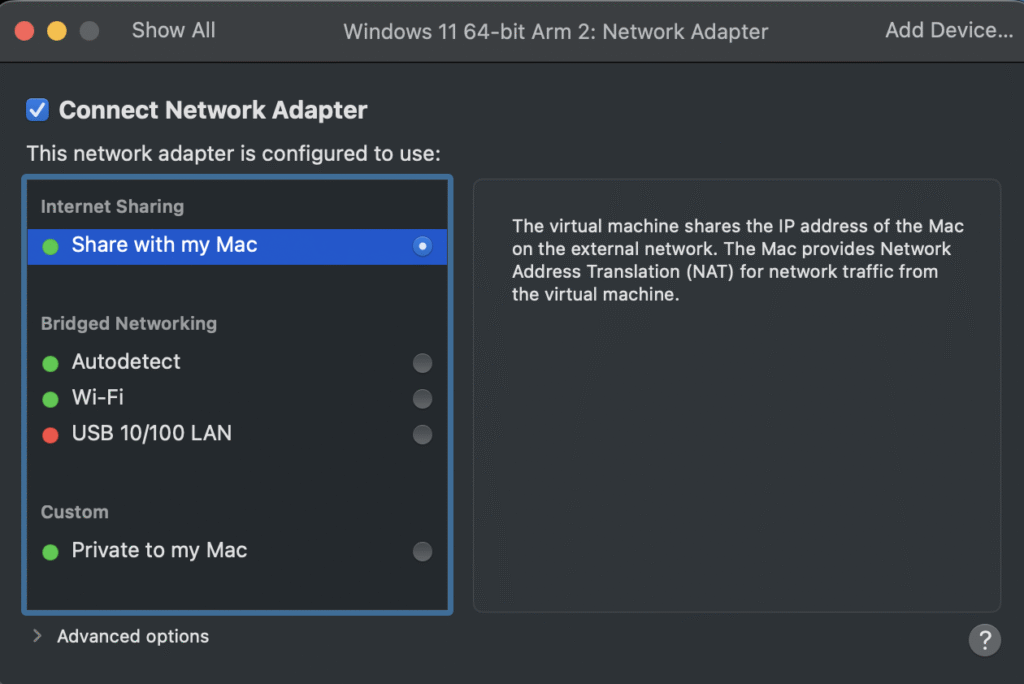Image resolution: width=1024 pixels, height=684 pixels.
Task: Click the window title bar text
Action: point(555,31)
